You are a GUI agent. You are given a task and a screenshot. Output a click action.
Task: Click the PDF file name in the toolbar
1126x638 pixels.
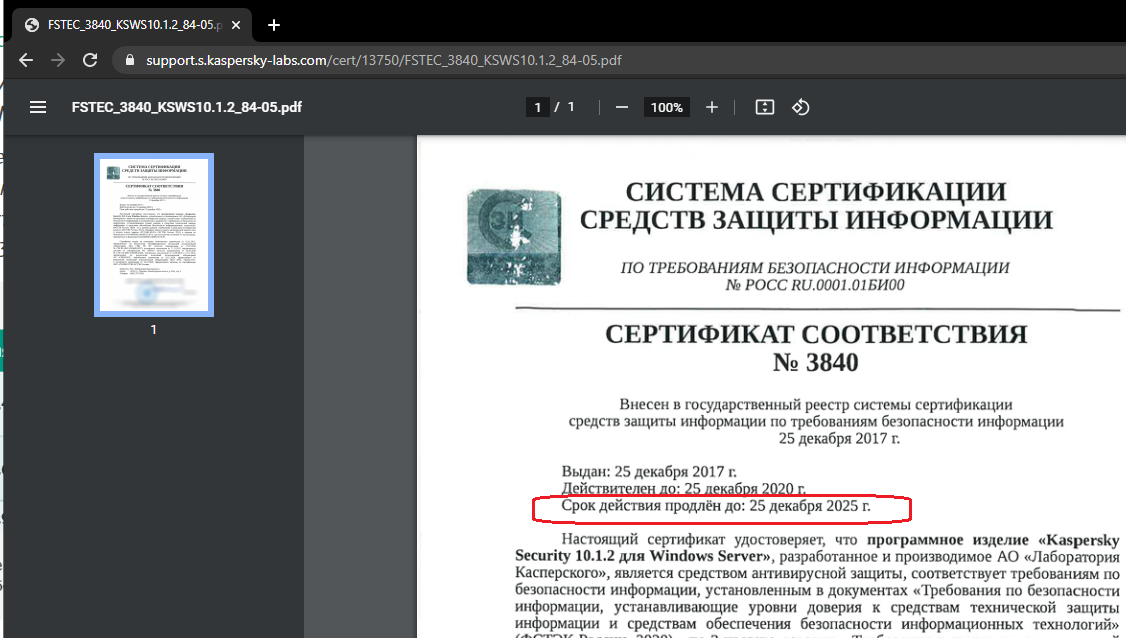click(187, 108)
